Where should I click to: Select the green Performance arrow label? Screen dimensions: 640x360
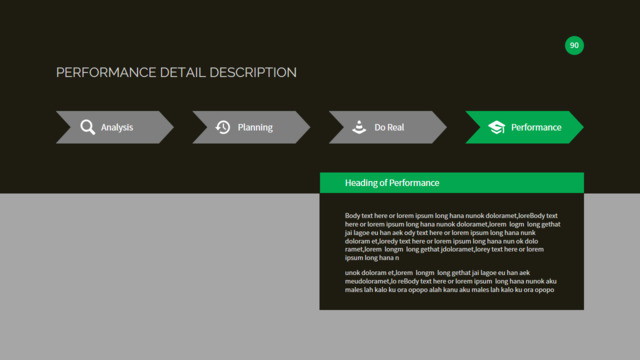(x=536, y=127)
